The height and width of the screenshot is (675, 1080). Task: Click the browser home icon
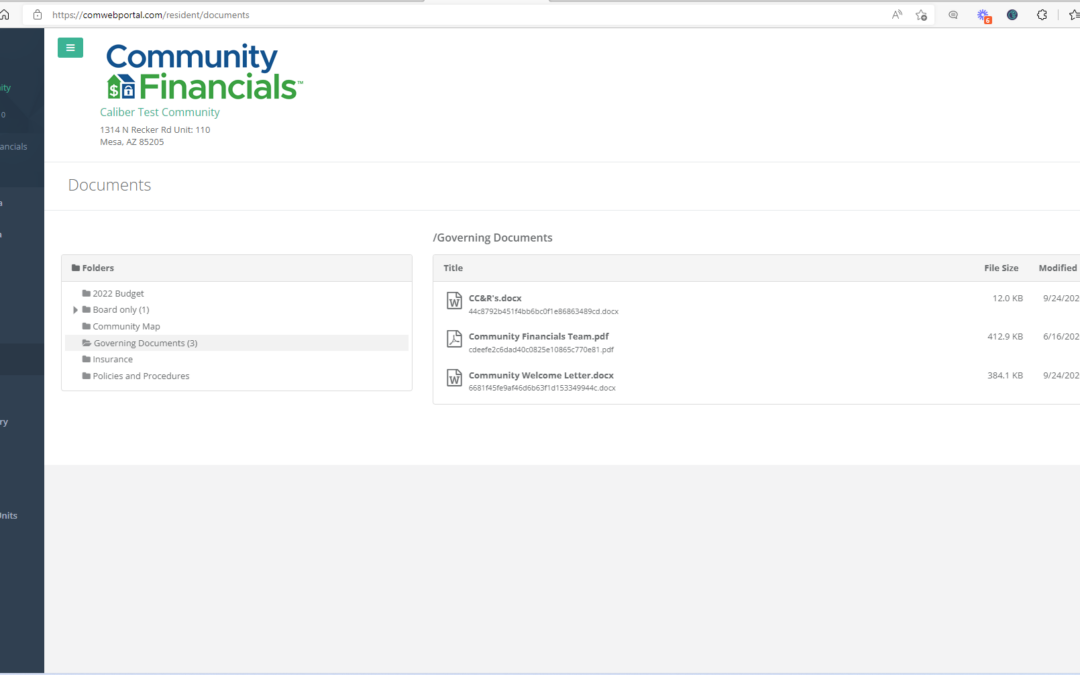5,15
